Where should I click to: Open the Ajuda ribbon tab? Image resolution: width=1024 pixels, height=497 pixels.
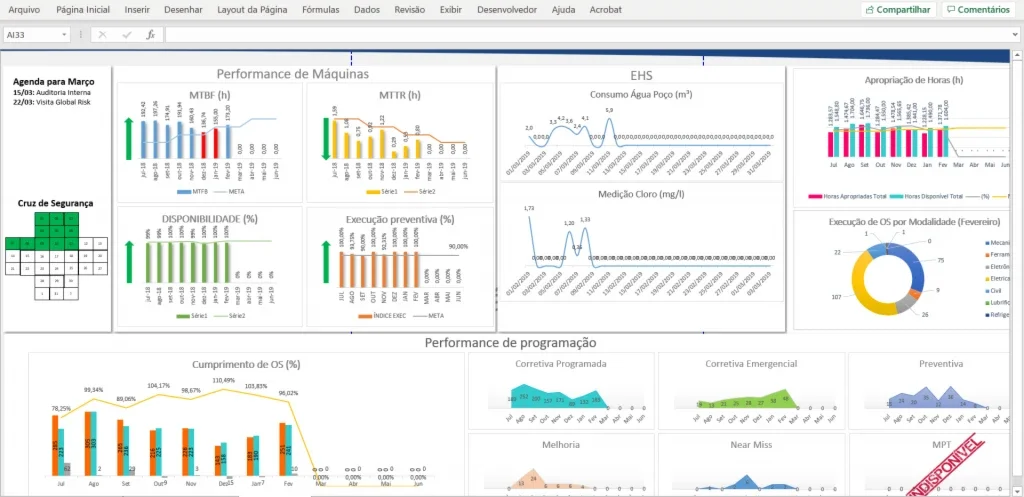(x=564, y=10)
